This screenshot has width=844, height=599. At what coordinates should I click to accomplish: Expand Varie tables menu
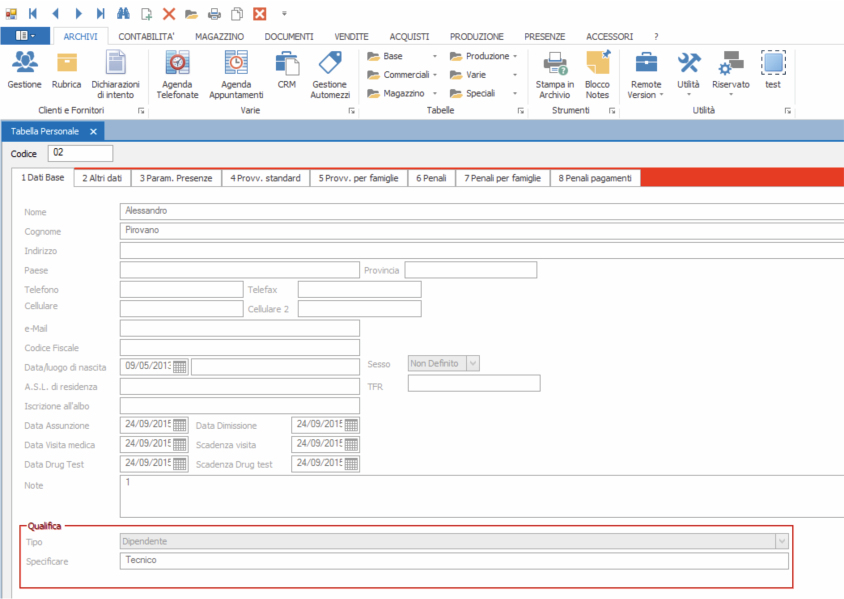point(484,75)
